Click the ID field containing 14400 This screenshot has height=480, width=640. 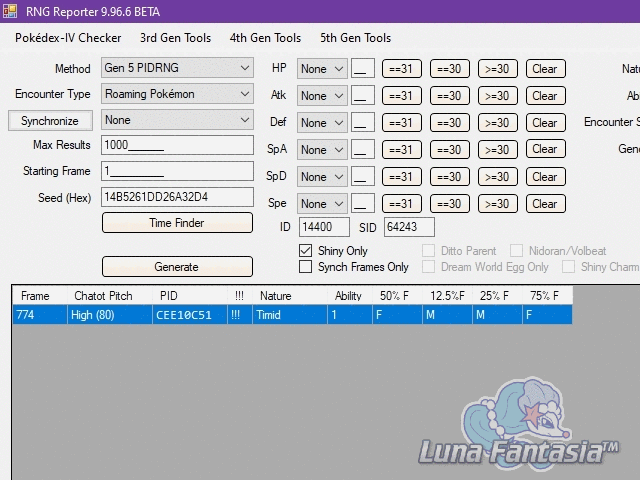324,227
